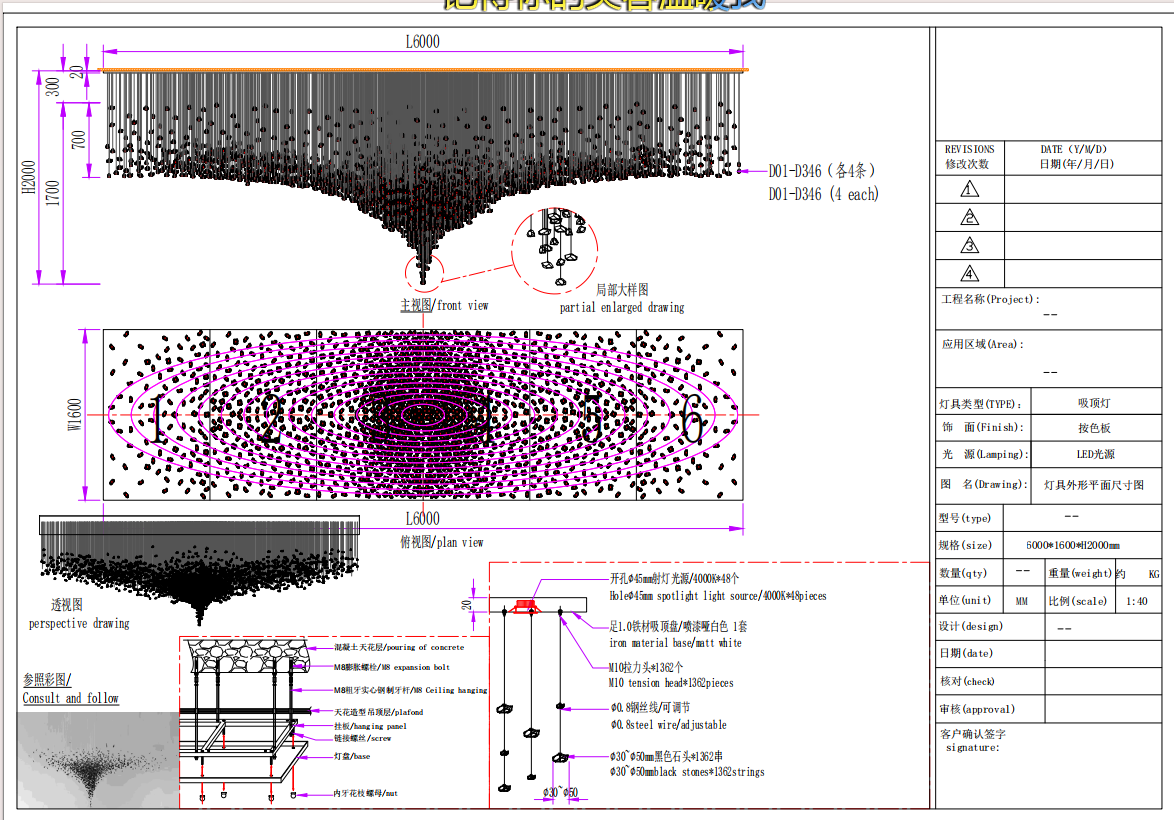This screenshot has width=1174, height=820.
Task: Click the '客户确认签字 signature:' box
Action: (x=1048, y=765)
